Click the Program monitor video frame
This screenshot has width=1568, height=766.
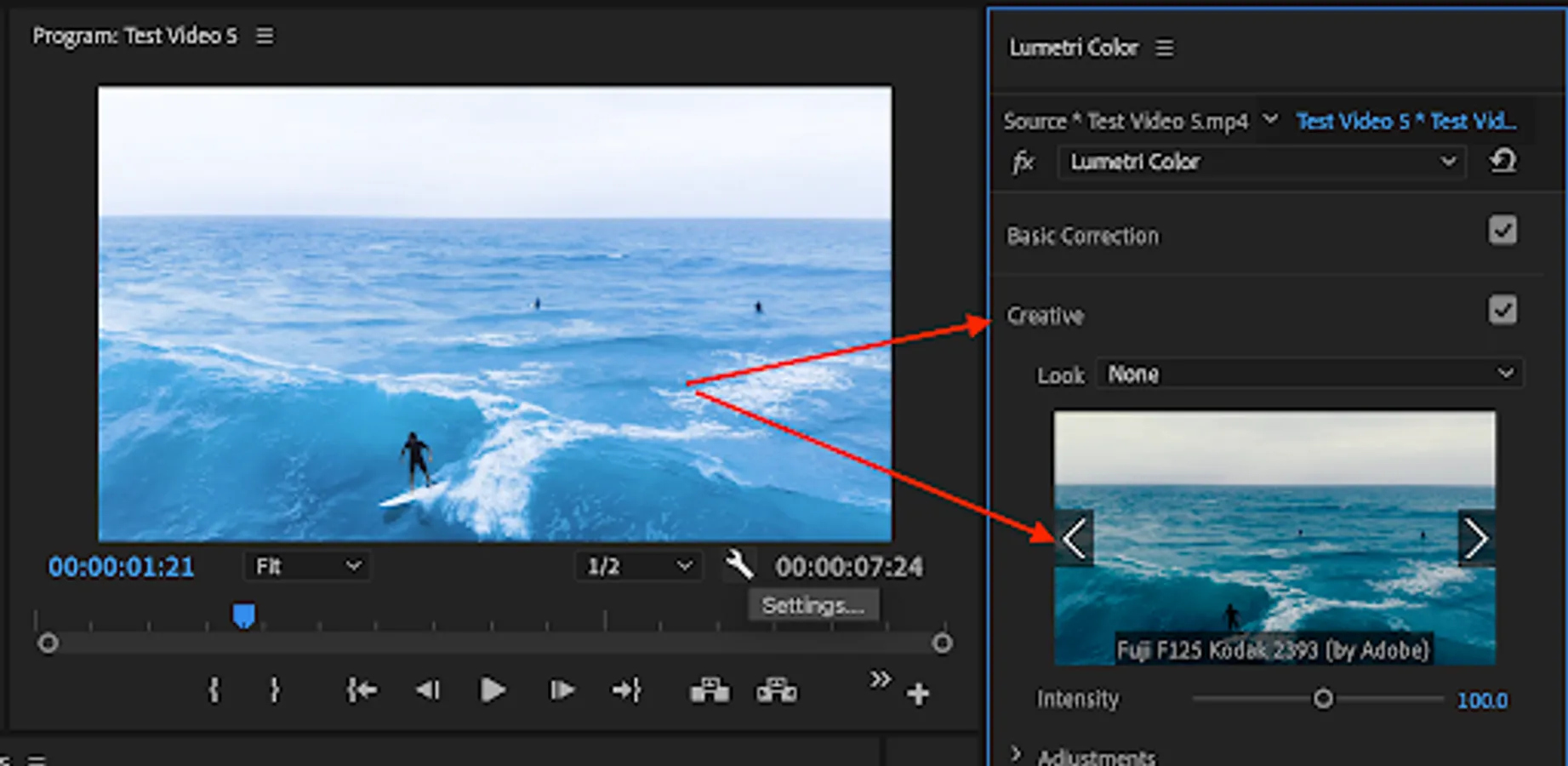click(495, 313)
